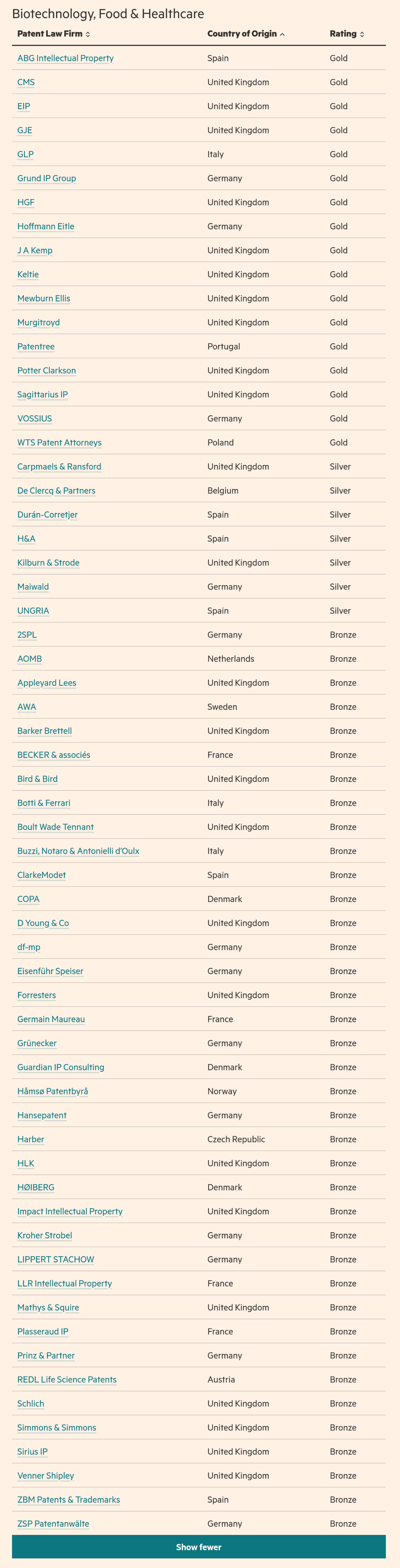
Task: Visit ZBM Patents & Trademarks link
Action: coord(68,1500)
